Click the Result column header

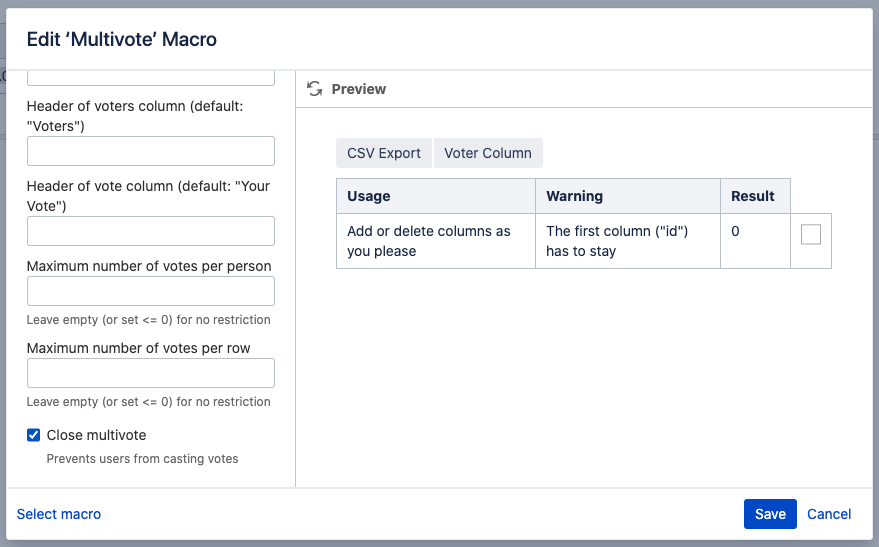point(754,196)
